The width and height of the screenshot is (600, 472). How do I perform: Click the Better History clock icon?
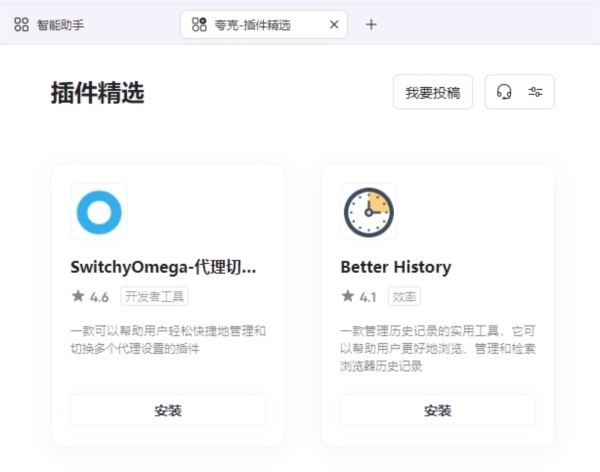[x=369, y=212]
